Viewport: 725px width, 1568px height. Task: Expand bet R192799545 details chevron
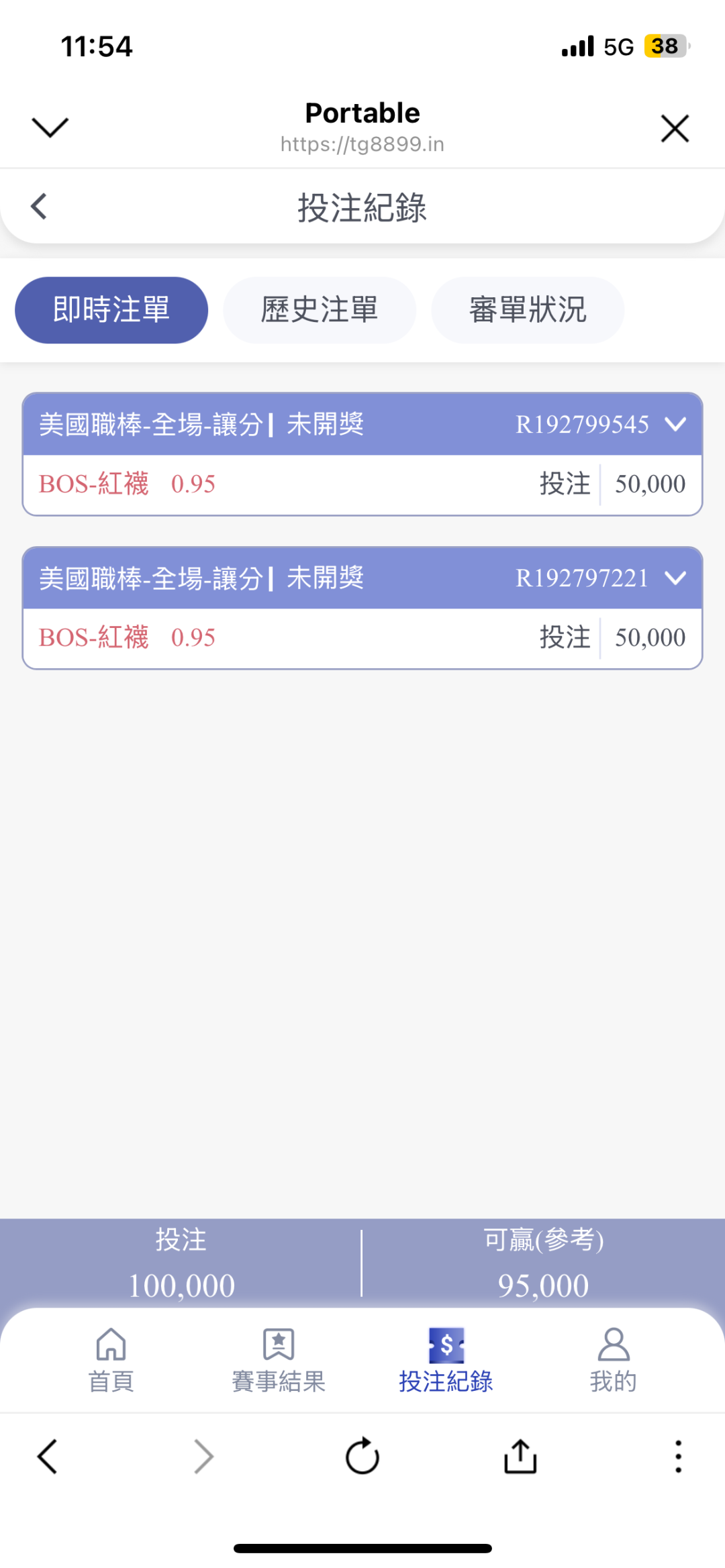pos(675,424)
